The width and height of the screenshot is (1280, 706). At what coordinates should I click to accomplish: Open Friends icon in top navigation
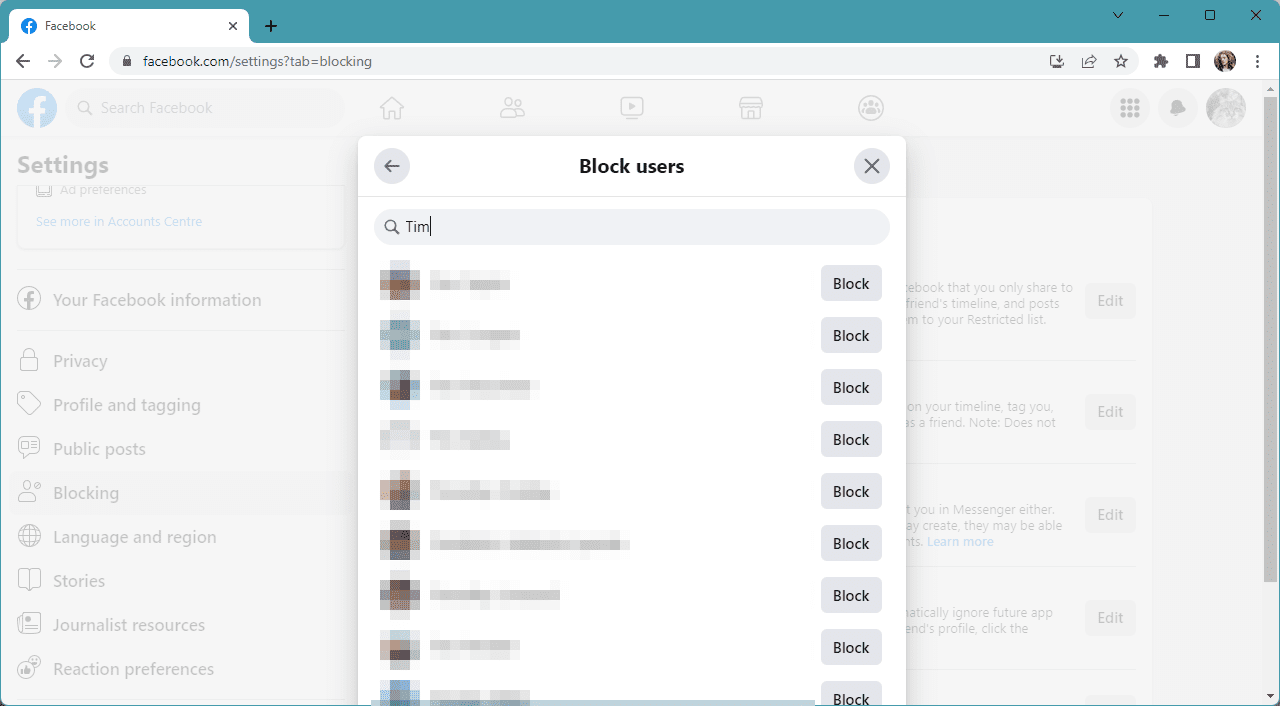pyautogui.click(x=512, y=108)
